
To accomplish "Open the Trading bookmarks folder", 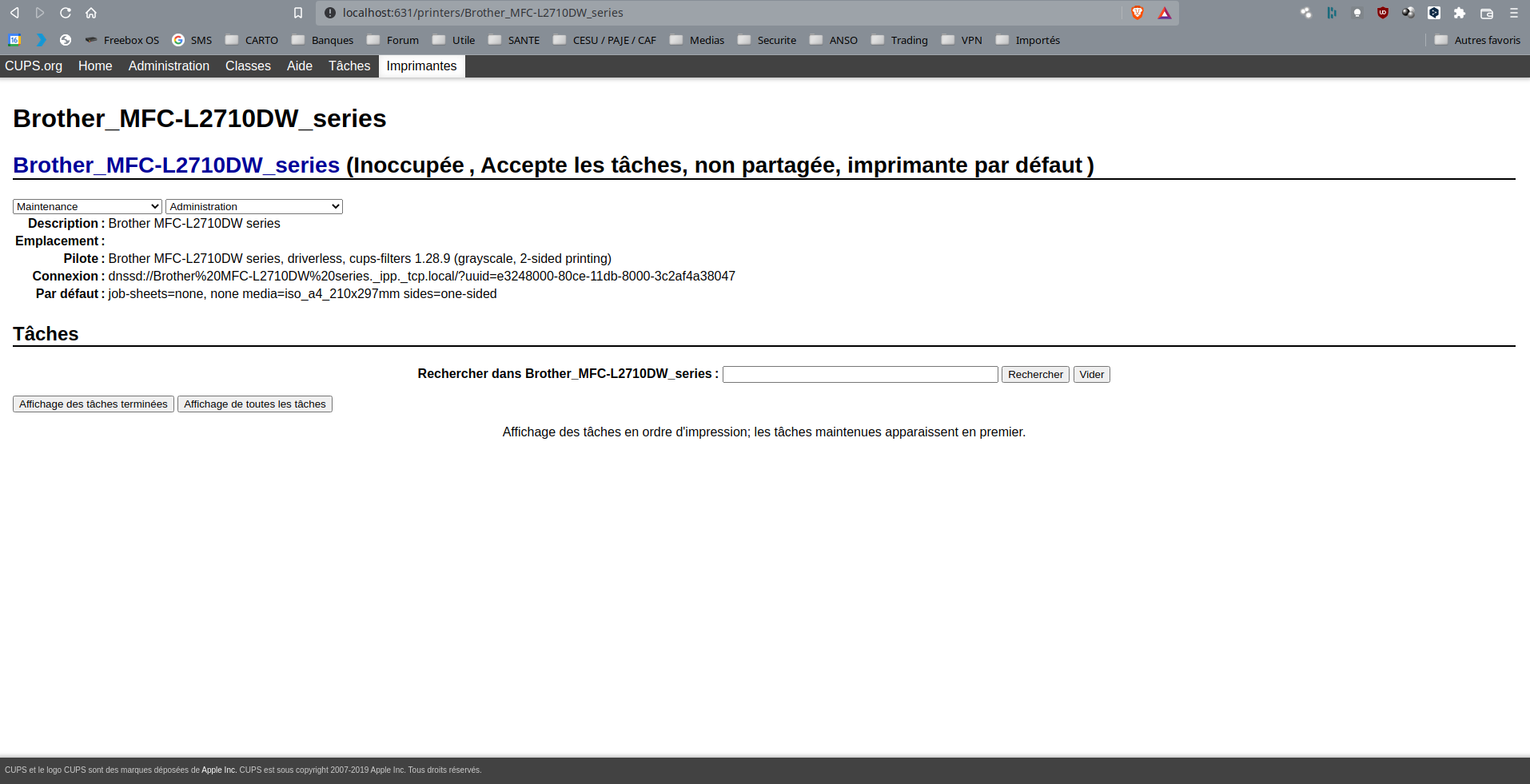I will click(x=899, y=40).
